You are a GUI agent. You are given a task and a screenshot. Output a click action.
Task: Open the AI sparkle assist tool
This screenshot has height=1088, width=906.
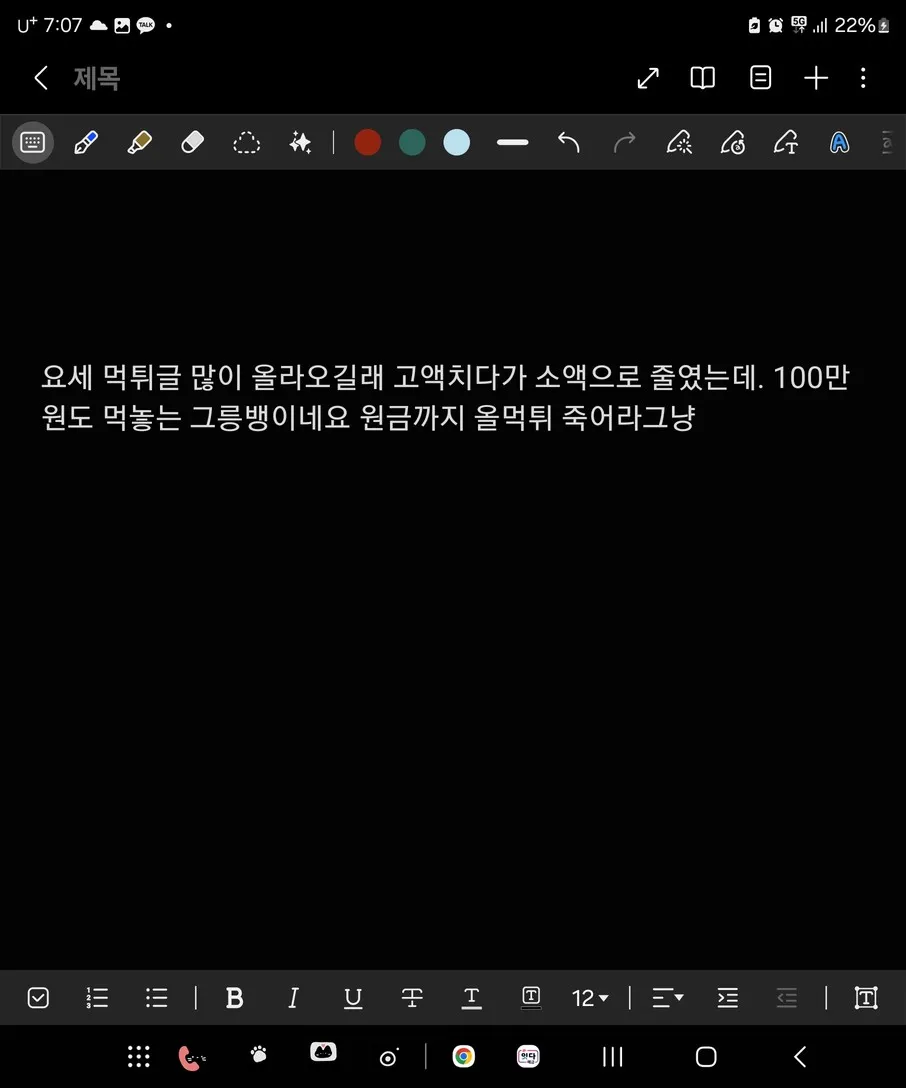click(x=300, y=142)
